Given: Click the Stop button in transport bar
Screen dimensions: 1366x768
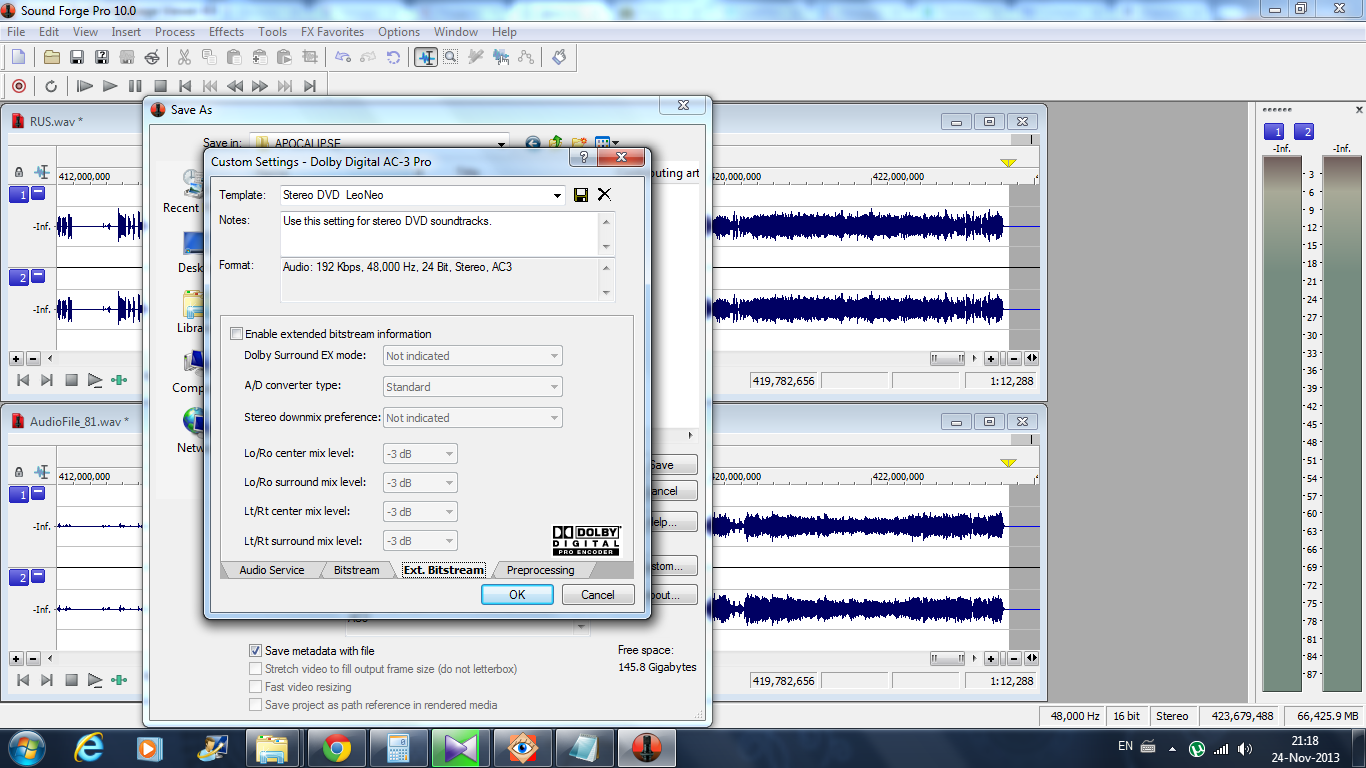Looking at the screenshot, I should (x=160, y=86).
